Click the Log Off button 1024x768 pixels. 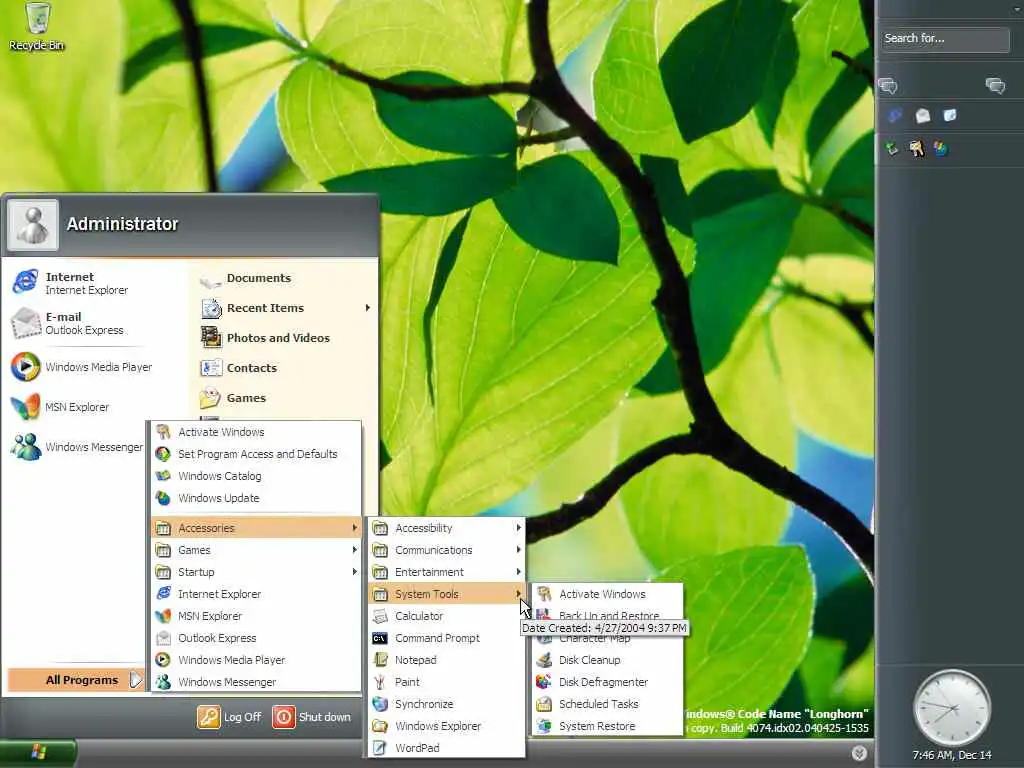click(x=229, y=717)
